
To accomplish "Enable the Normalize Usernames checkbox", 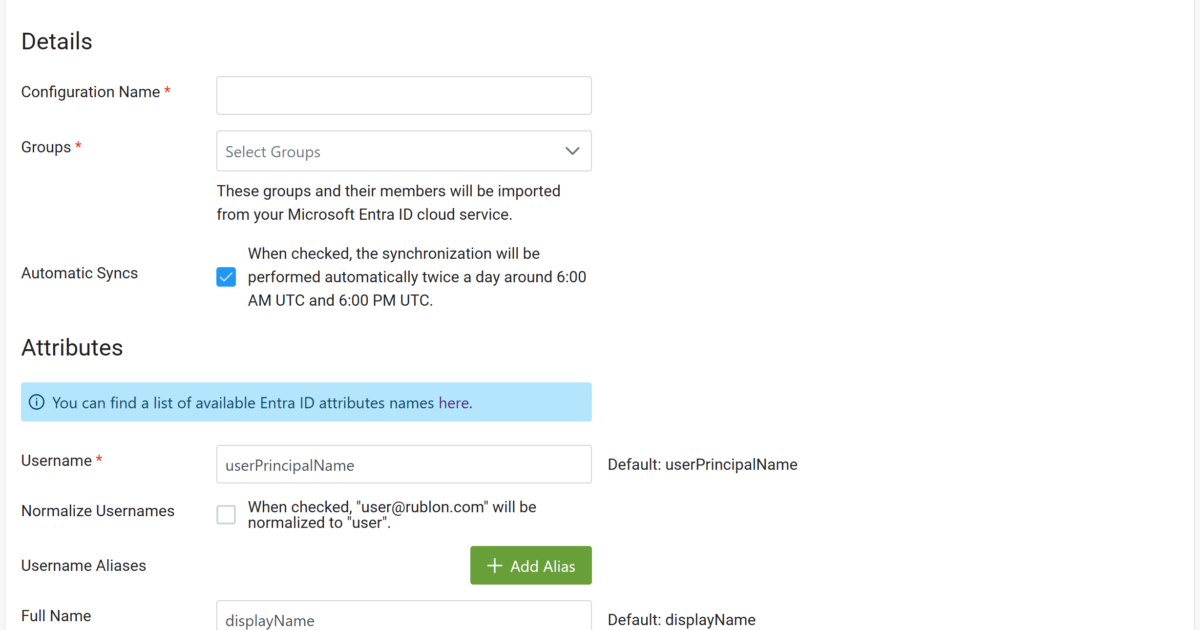I will tap(226, 515).
